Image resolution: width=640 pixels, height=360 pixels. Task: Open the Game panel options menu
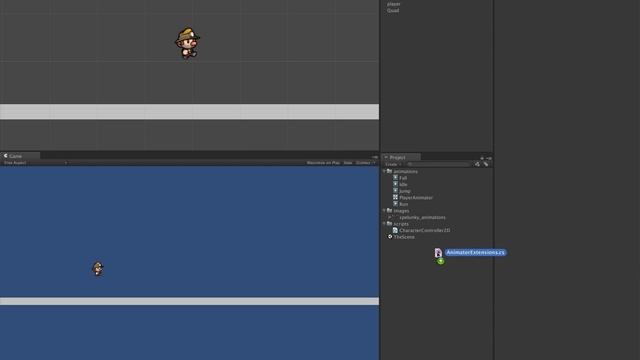[x=375, y=157]
